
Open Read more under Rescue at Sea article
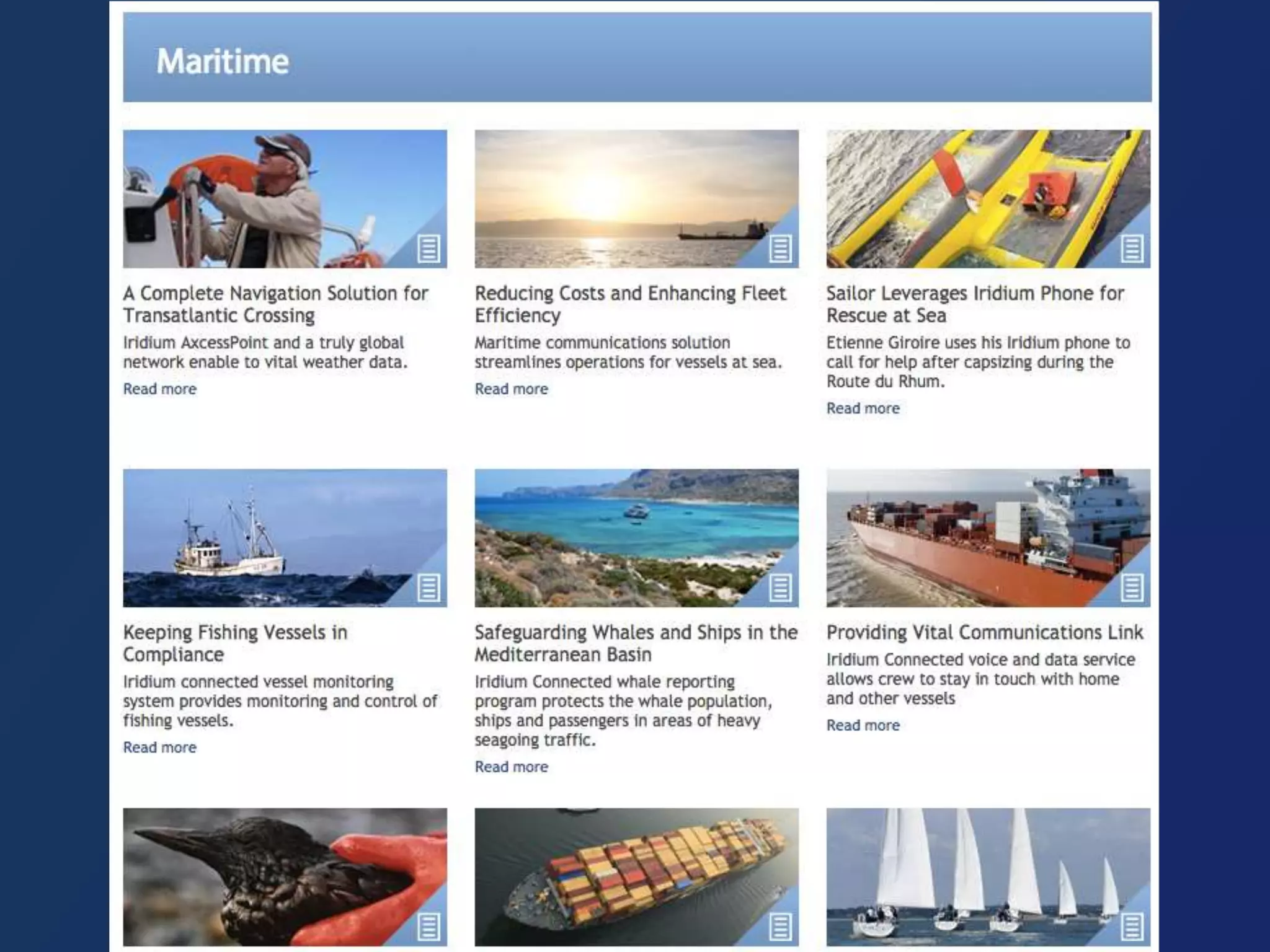[863, 408]
